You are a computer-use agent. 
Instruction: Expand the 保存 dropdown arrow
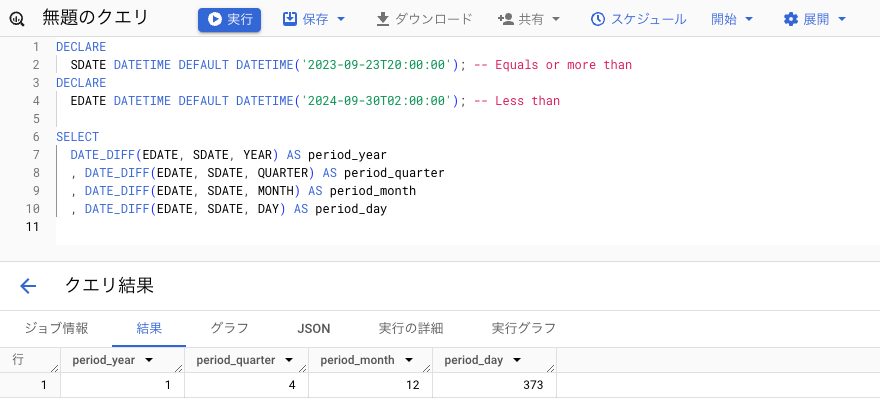(x=341, y=19)
